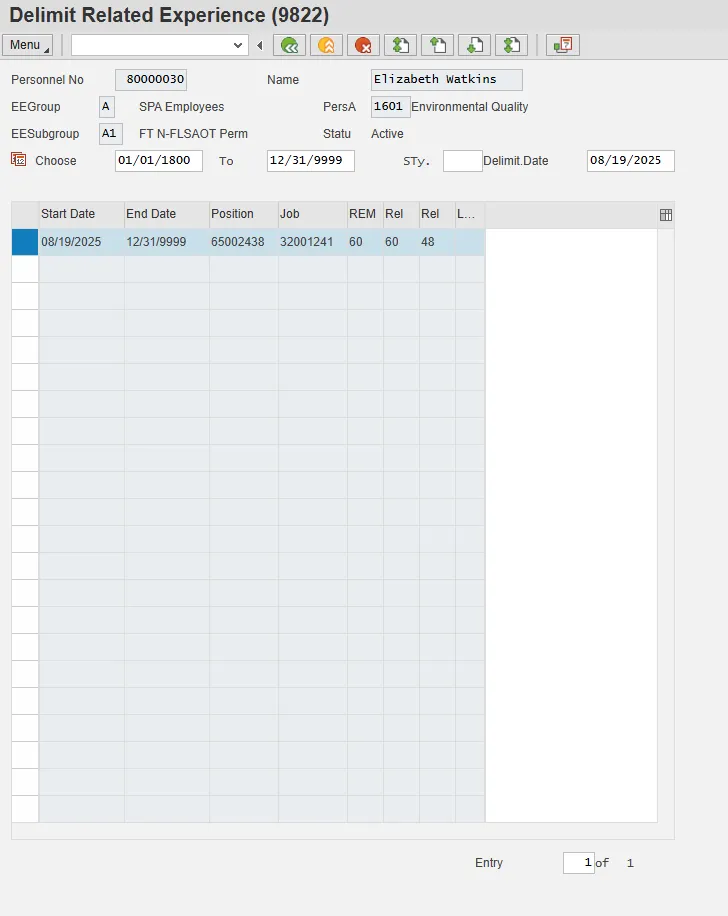Image resolution: width=728 pixels, height=916 pixels.
Task: Click the Previous page icon
Action: point(436,45)
